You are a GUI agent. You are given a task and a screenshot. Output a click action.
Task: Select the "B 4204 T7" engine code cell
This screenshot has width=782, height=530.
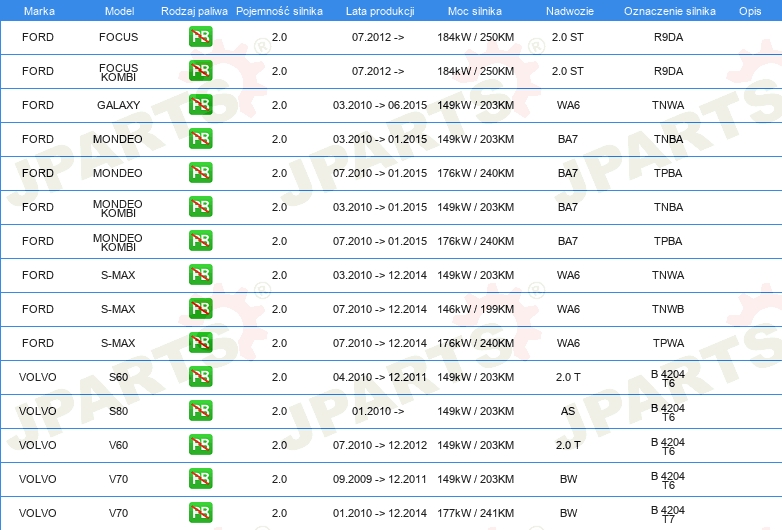pyautogui.click(x=668, y=515)
